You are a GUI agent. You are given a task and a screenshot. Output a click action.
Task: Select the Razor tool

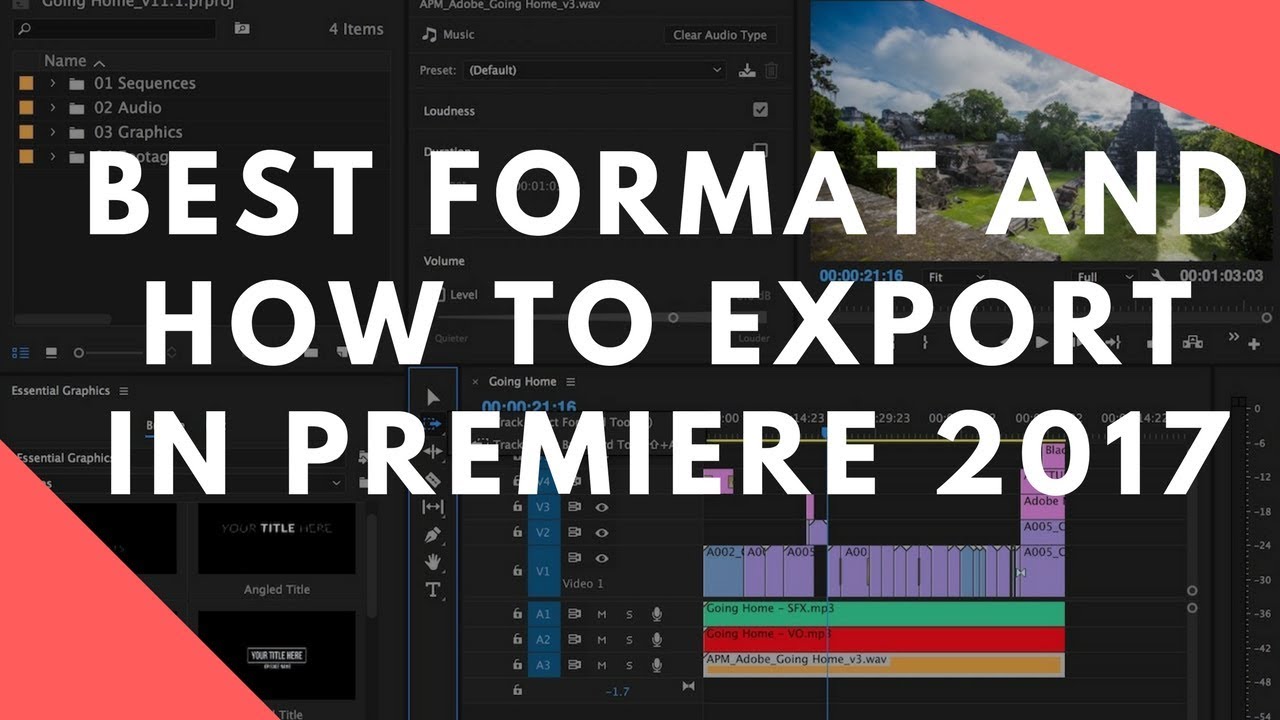coord(433,479)
